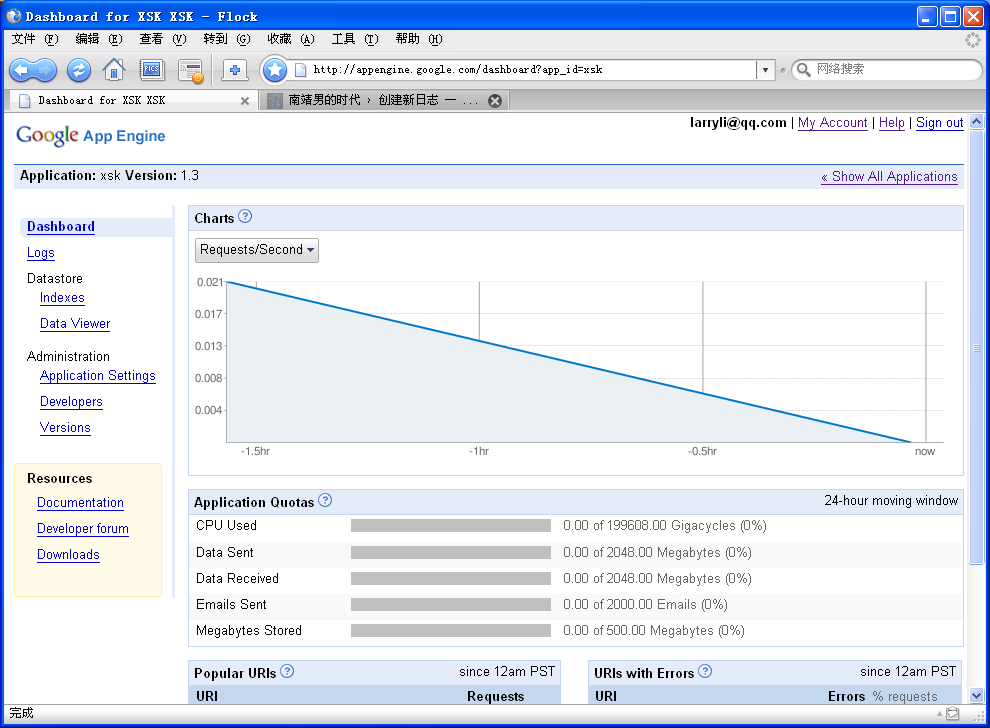Image resolution: width=990 pixels, height=728 pixels.
Task: Click the 0.00 of 2000.00 Emails value
Action: click(645, 605)
